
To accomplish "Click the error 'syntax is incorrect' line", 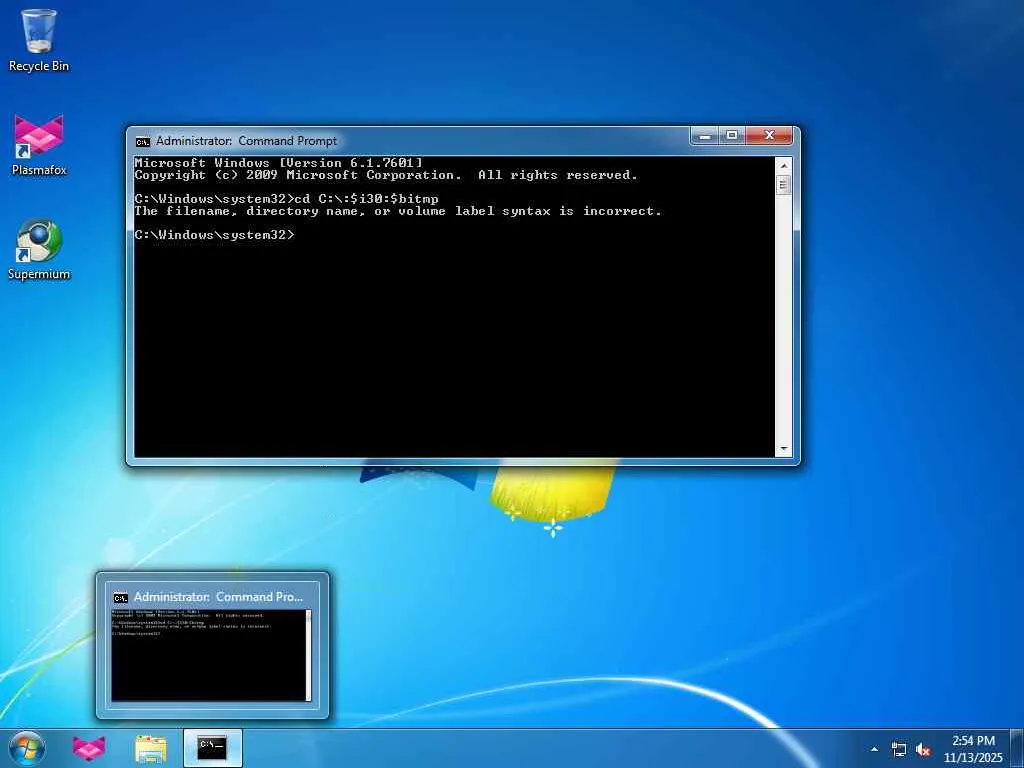I will (x=398, y=211).
